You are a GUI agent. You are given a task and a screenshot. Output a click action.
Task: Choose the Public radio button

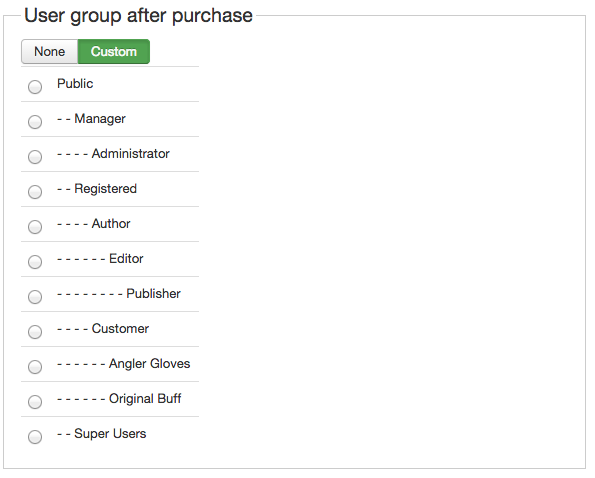[x=35, y=87]
